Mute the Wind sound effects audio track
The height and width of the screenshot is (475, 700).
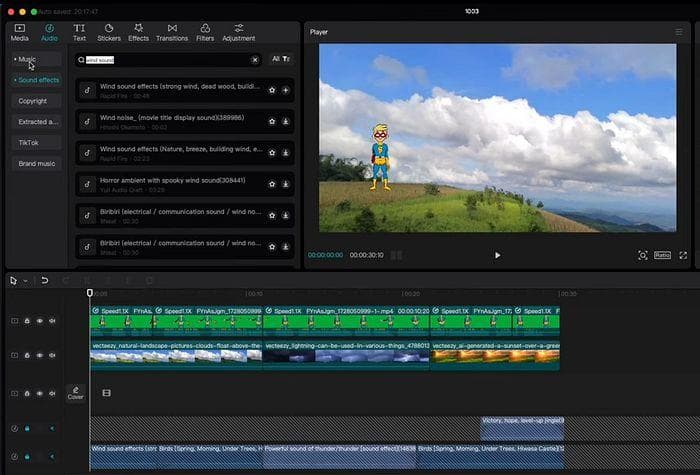(52, 457)
